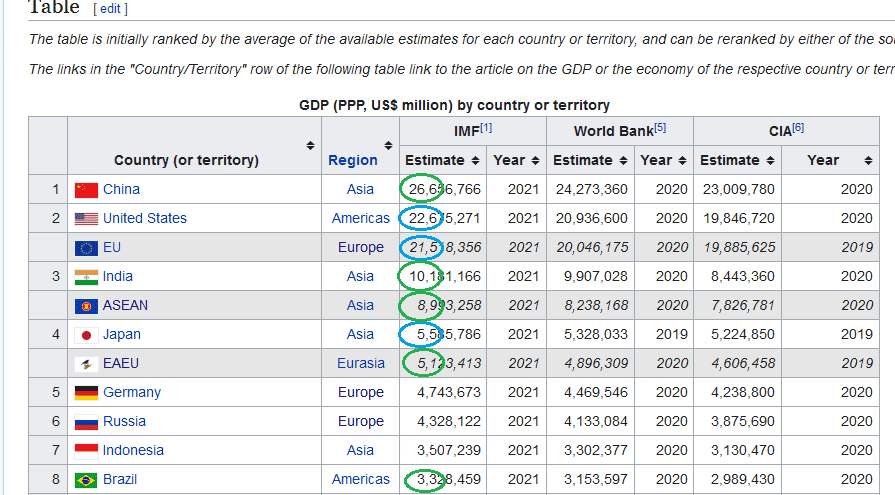895x495 pixels.
Task: Click Europe region link in Germany row
Action: [x=361, y=392]
